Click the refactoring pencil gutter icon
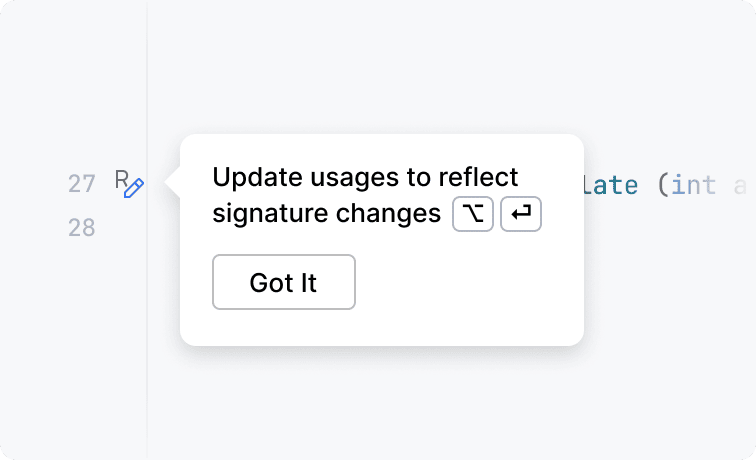This screenshot has width=756, height=460. pos(135,188)
